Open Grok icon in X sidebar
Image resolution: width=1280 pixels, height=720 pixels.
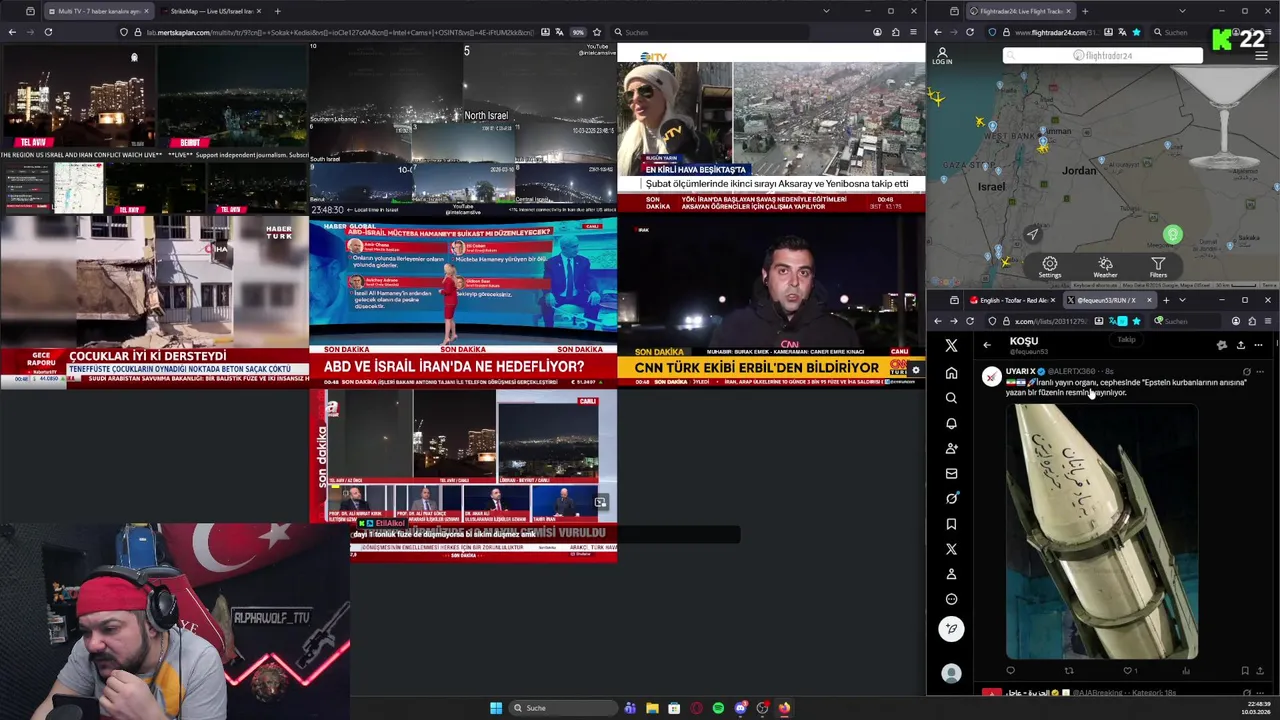point(951,498)
